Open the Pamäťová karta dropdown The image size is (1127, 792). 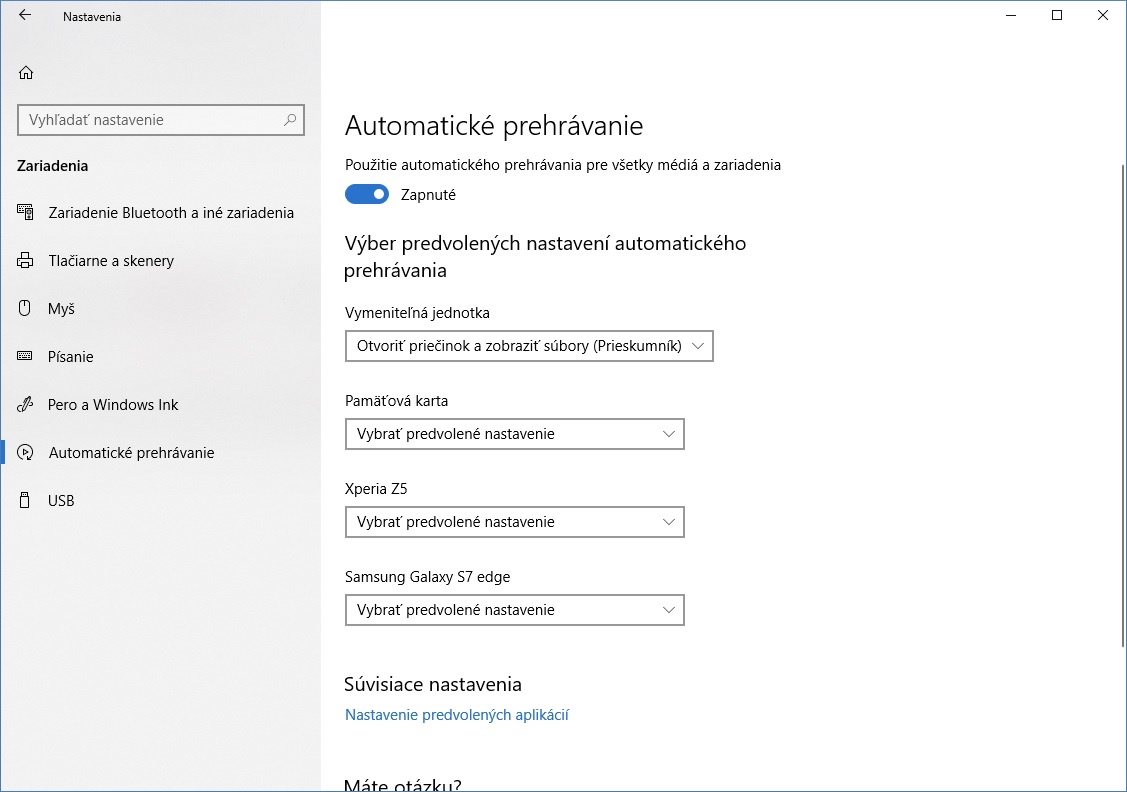515,434
